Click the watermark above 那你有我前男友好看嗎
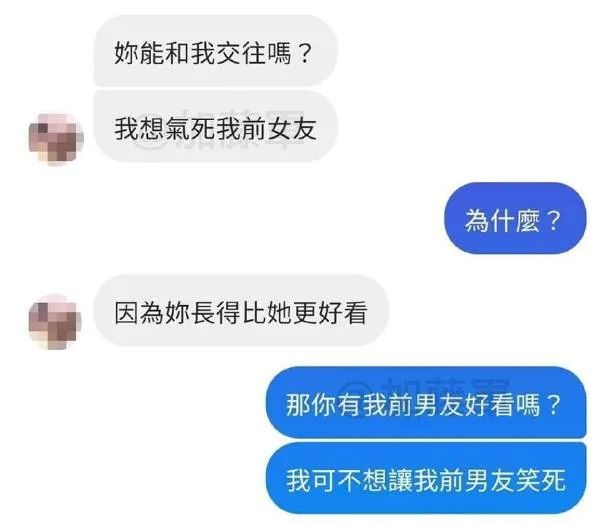This screenshot has width=600, height=524. coord(427,386)
